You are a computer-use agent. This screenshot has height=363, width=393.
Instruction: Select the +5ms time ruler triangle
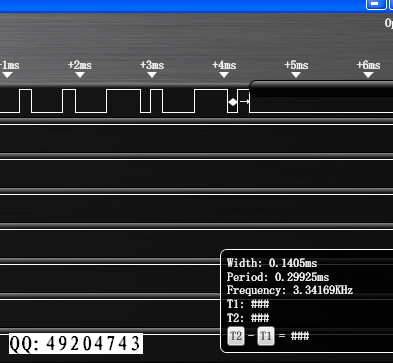click(296, 75)
